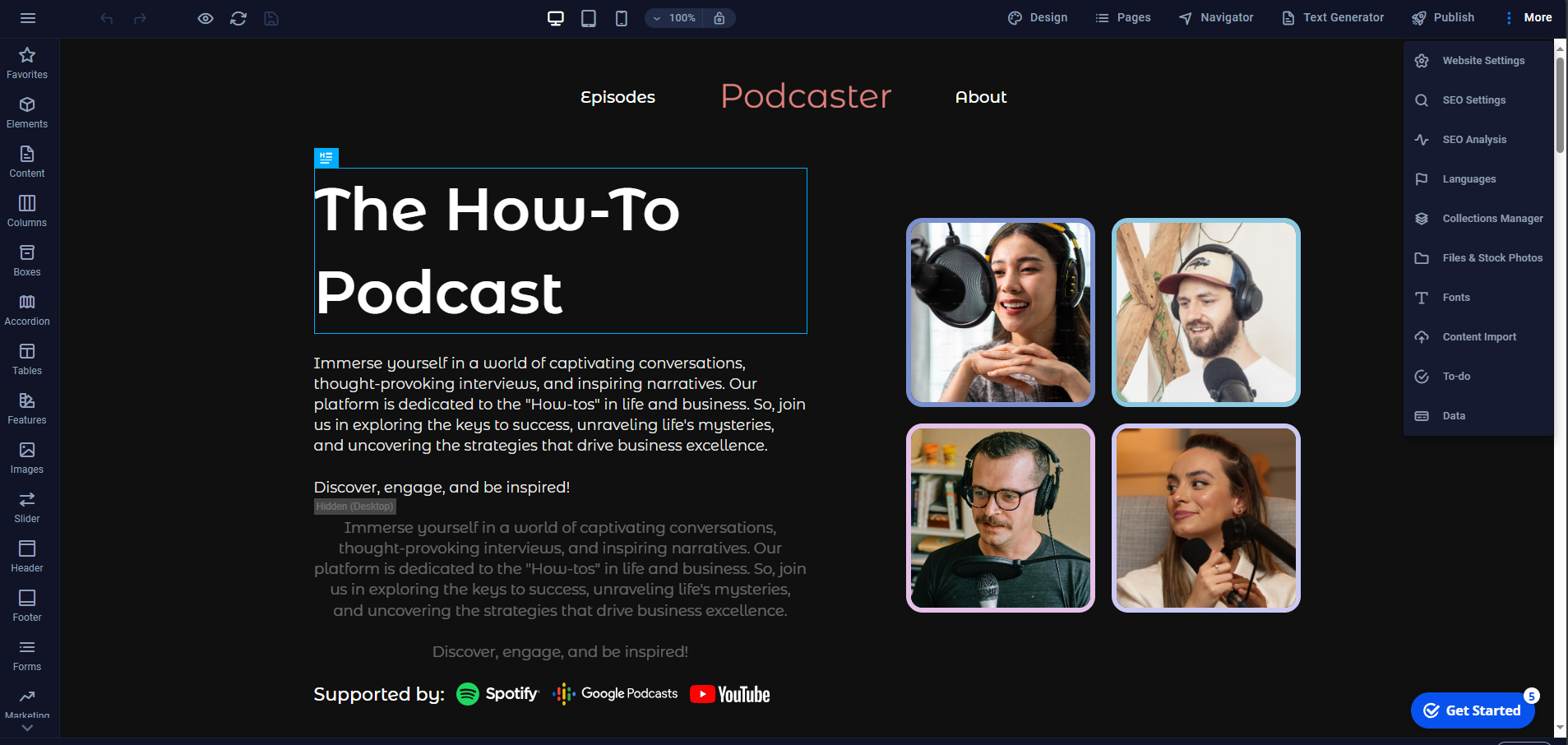1568x745 pixels.
Task: Open Forms in the sidebar
Action: 27,655
